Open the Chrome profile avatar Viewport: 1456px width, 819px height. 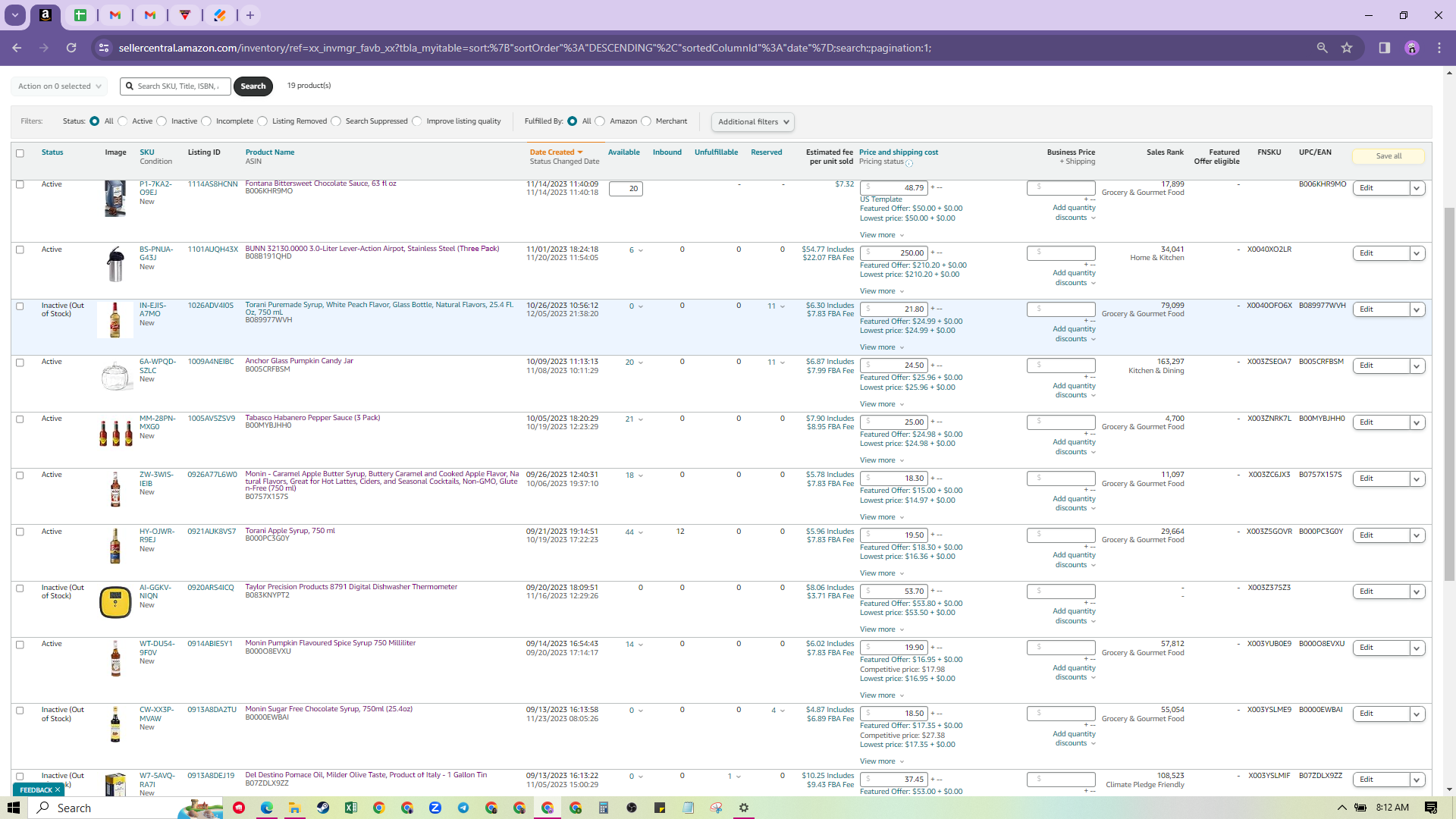[x=1412, y=48]
